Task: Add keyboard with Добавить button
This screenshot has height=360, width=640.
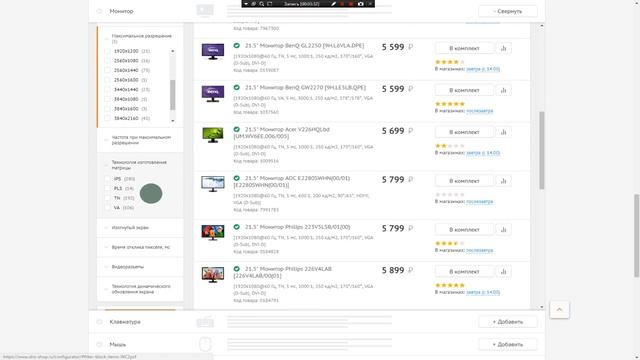Action: point(508,322)
